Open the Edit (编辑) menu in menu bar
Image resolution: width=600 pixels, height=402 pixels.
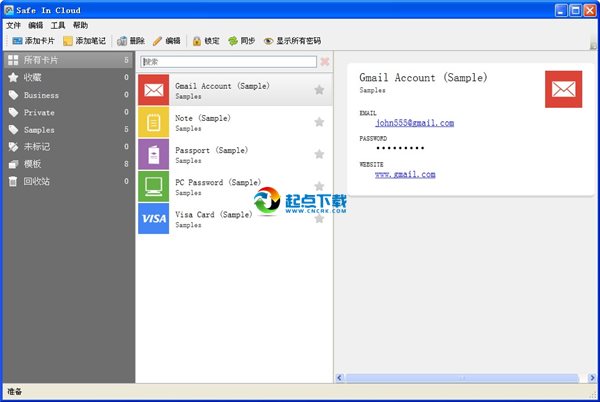click(x=36, y=25)
